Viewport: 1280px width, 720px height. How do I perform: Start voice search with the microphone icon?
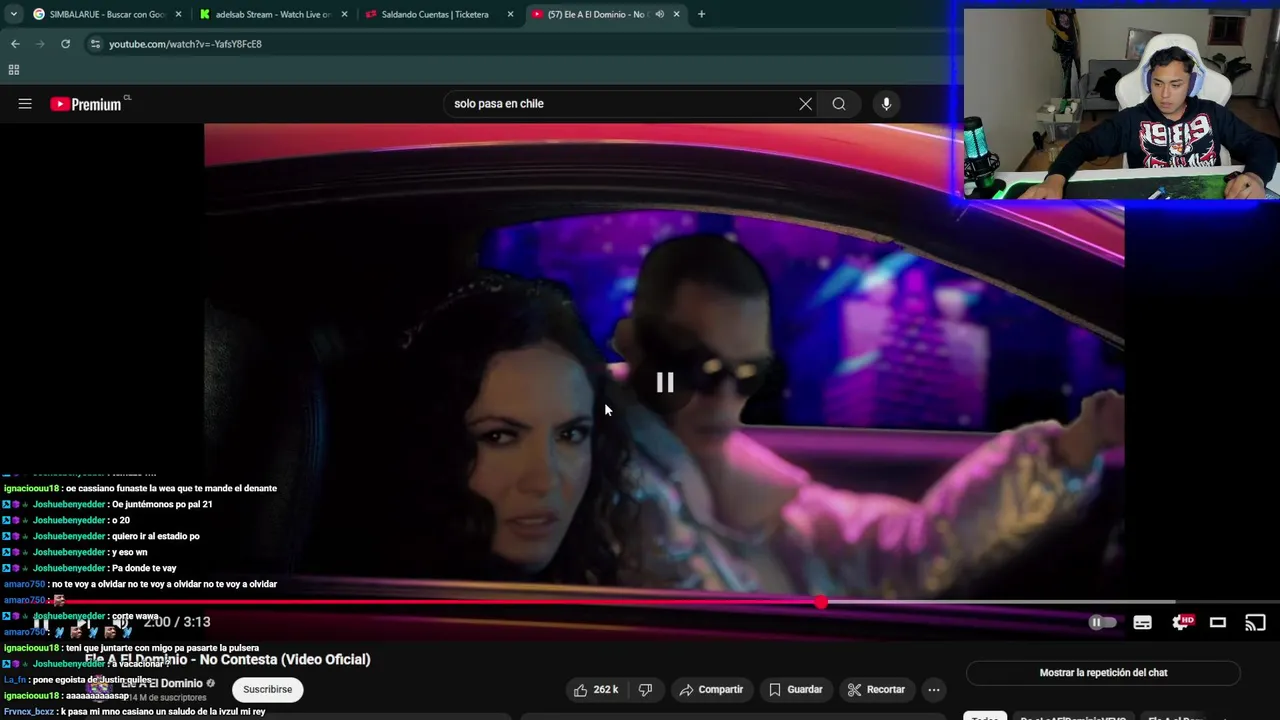pos(886,104)
